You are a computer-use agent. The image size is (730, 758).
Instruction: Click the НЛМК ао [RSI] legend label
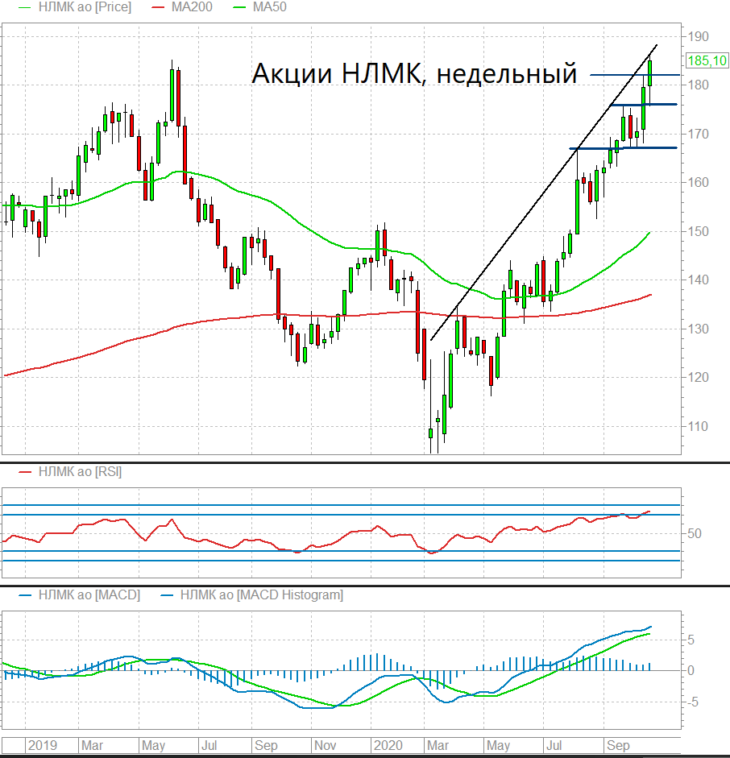tap(80, 471)
